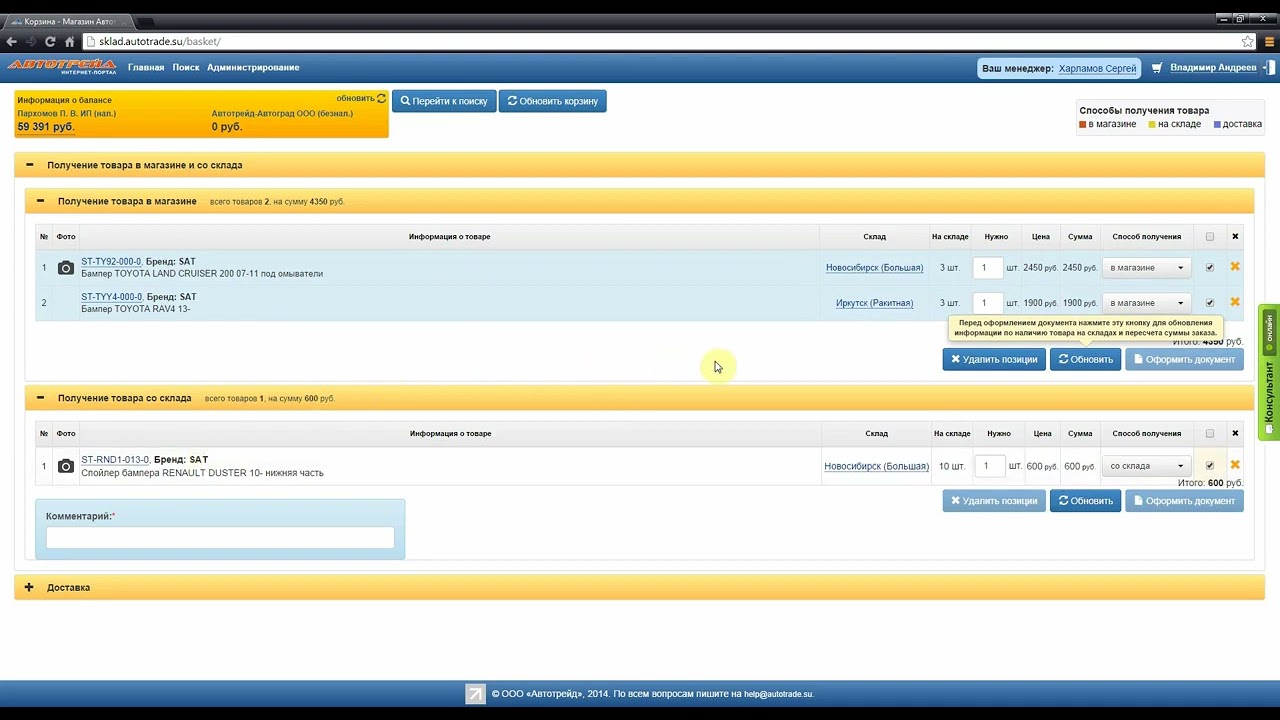Image resolution: width=1280 pixels, height=720 pixels.
Task: Click 'Обновить' button in store section
Action: [x=1085, y=359]
